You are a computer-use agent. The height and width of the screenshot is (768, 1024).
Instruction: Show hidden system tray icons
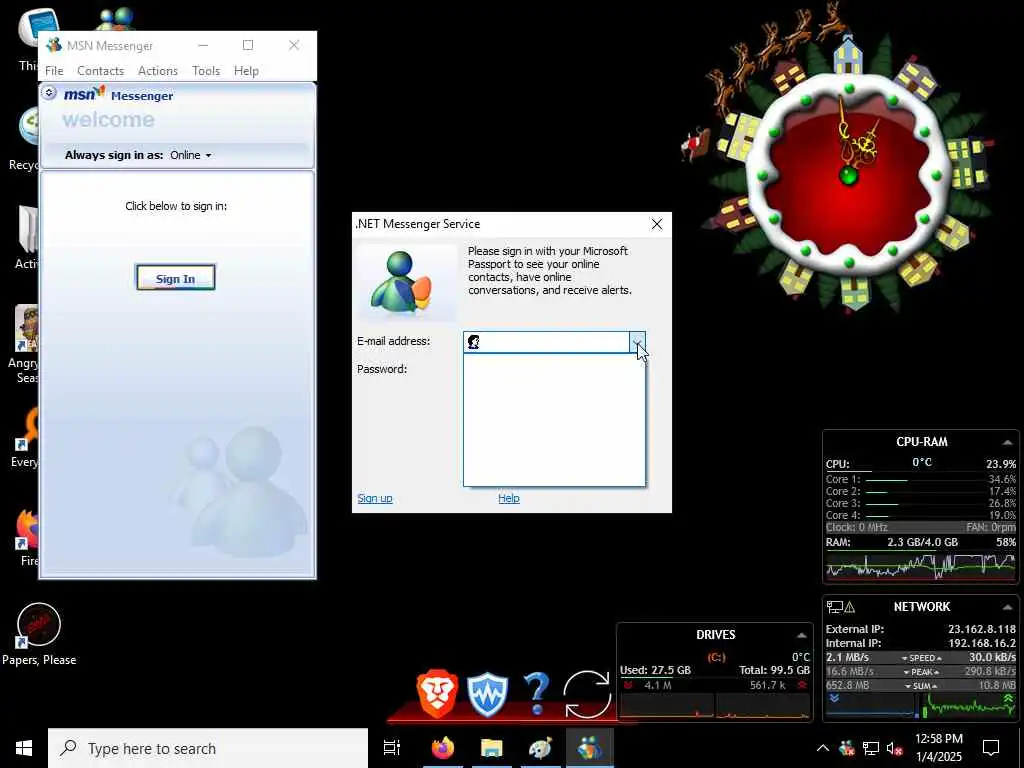tap(823, 748)
